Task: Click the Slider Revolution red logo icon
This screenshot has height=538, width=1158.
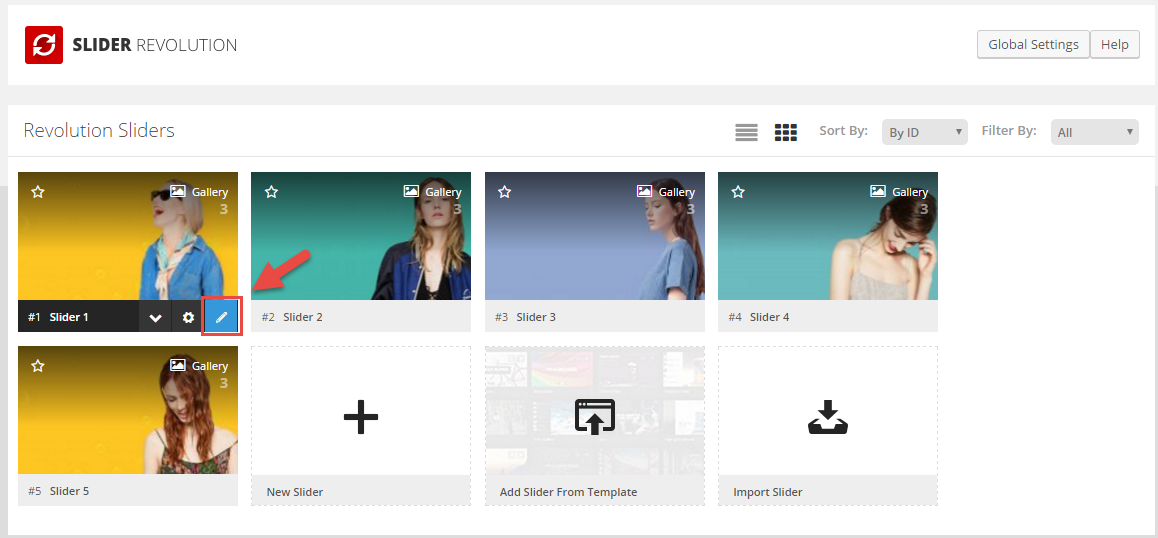Action: coord(44,45)
